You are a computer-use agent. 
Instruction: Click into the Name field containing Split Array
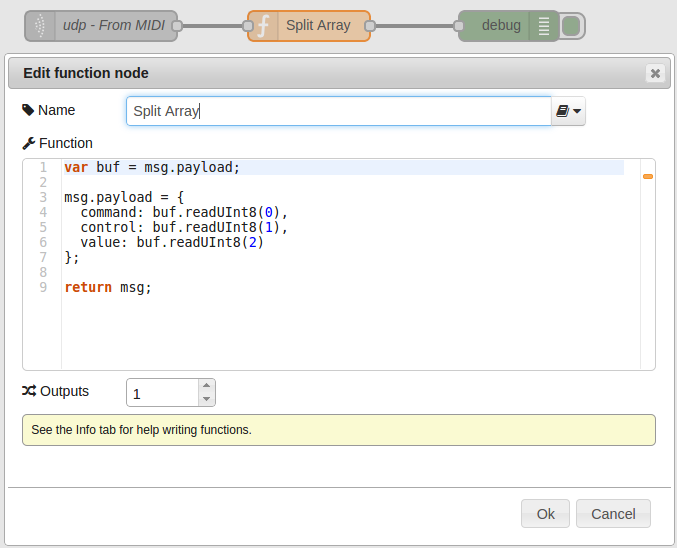pyautogui.click(x=338, y=112)
